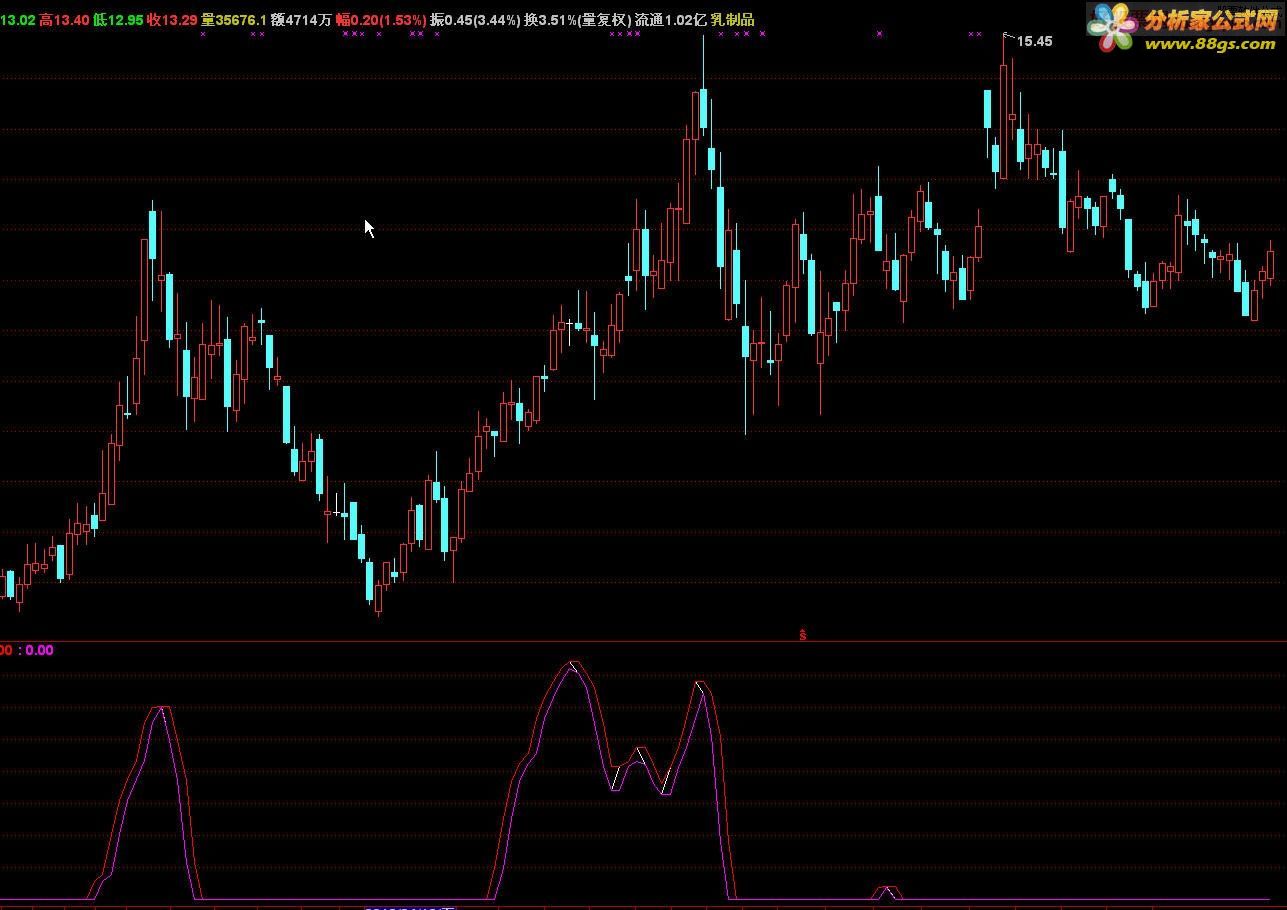
Task: Click the turnover 额4714万 readout
Action: 301,19
